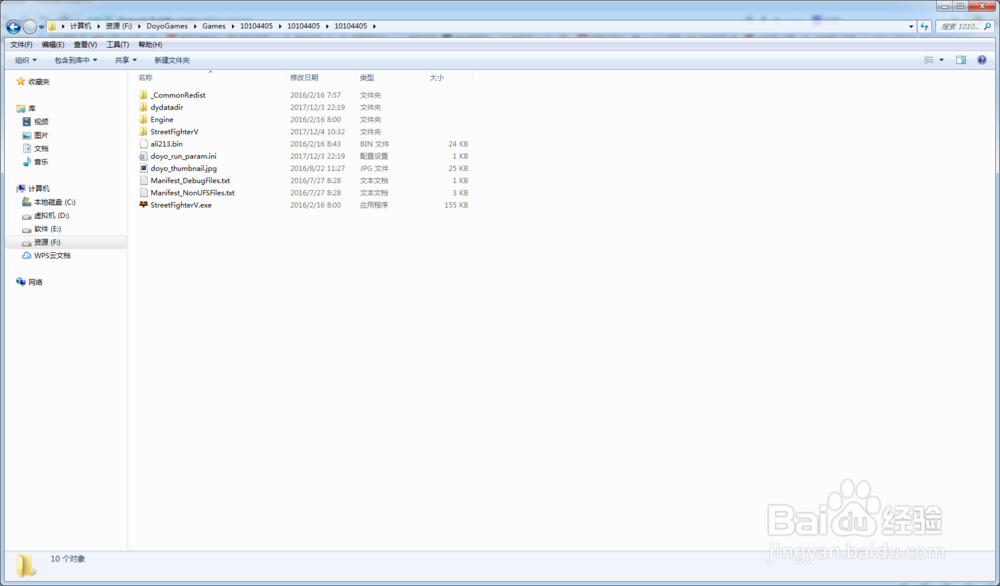Image resolution: width=1000 pixels, height=586 pixels.
Task: Sort by 名称 column header
Action: pyautogui.click(x=145, y=78)
